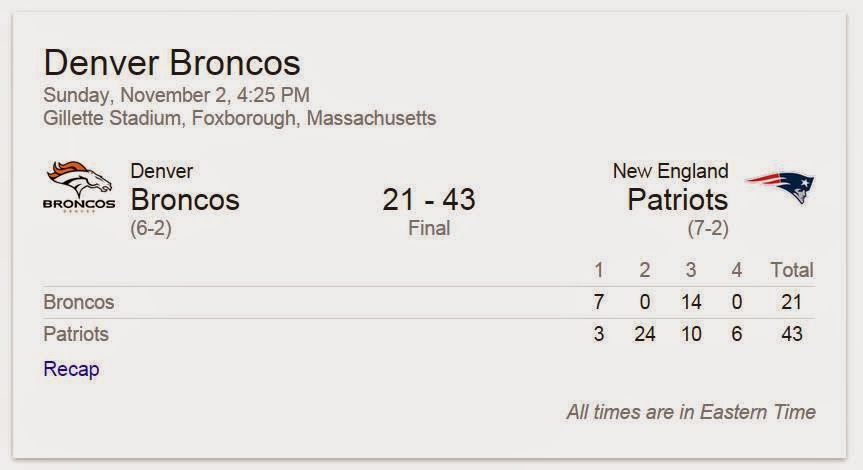863x470 pixels.
Task: Click the 21 - 43 final score
Action: pyautogui.click(x=428, y=199)
